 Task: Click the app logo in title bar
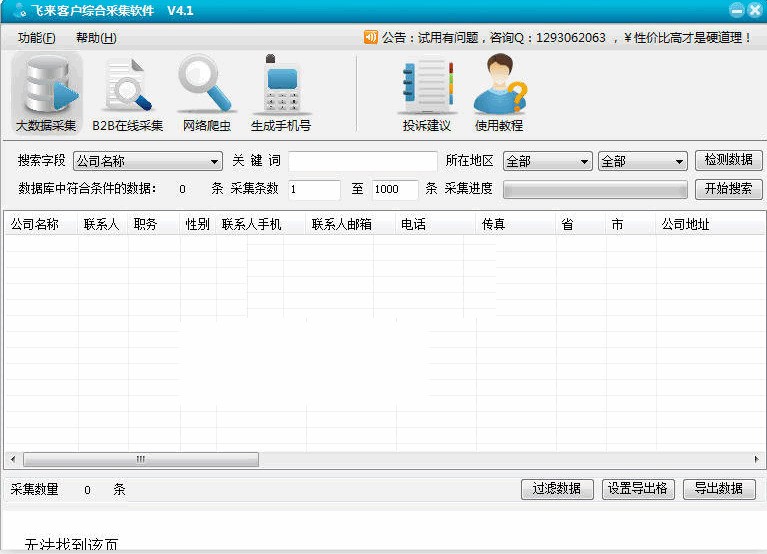pos(20,10)
